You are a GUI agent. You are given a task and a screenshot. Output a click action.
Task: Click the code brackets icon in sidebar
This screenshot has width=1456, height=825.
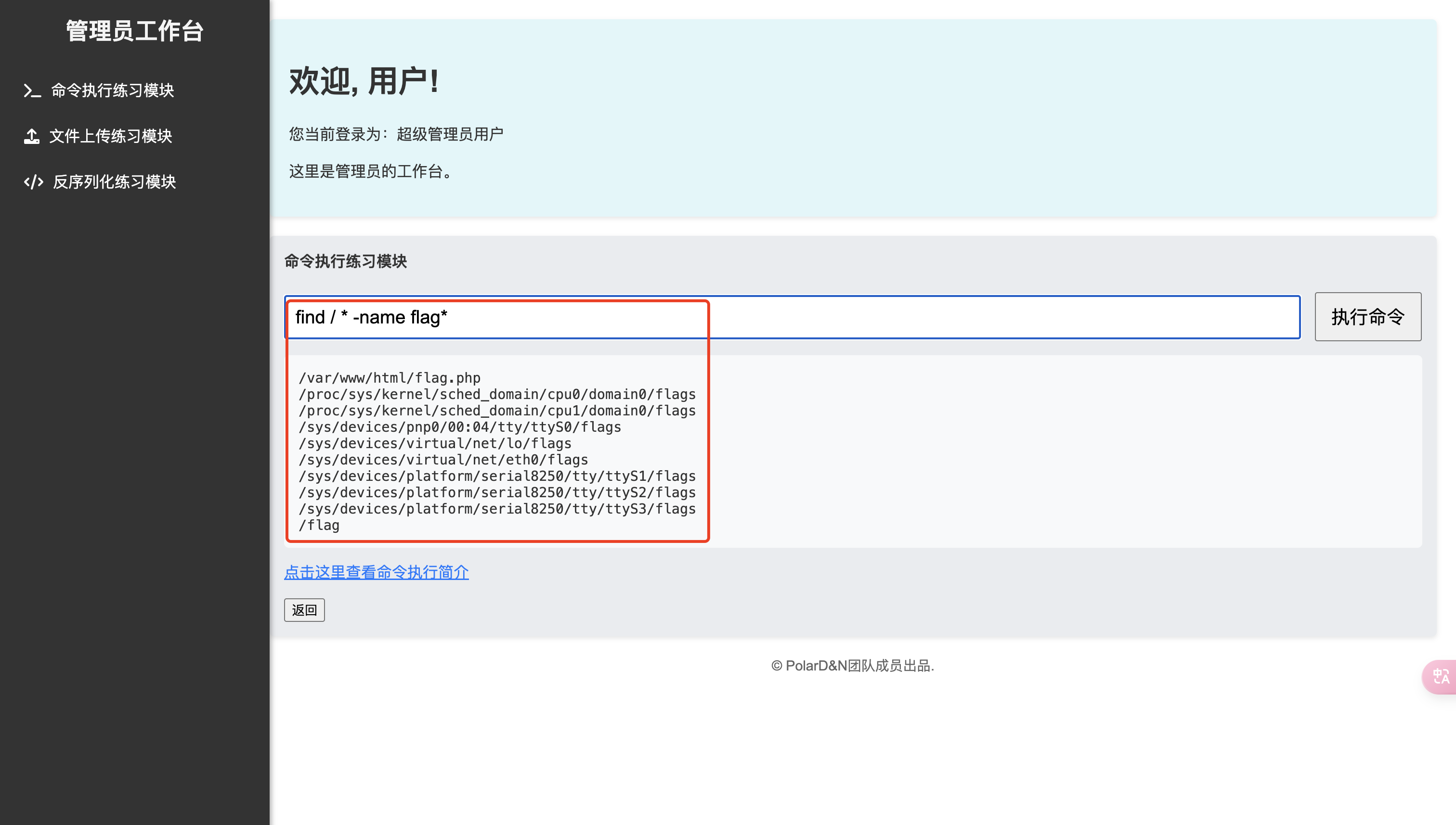33,182
